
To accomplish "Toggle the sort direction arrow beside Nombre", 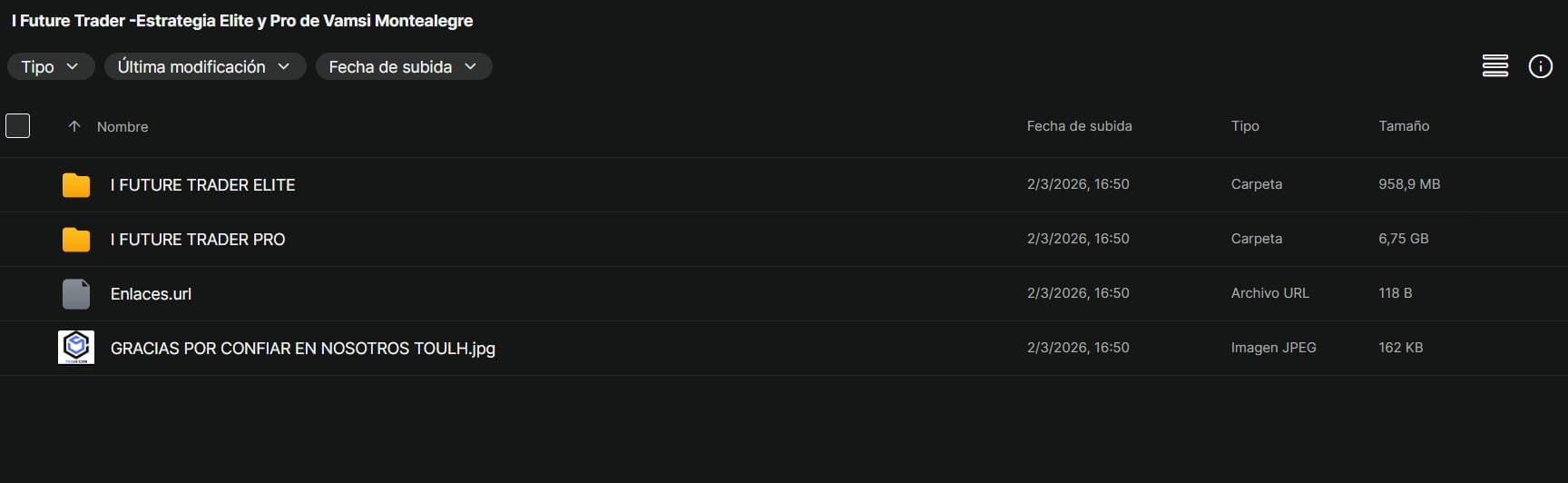I will click(74, 127).
